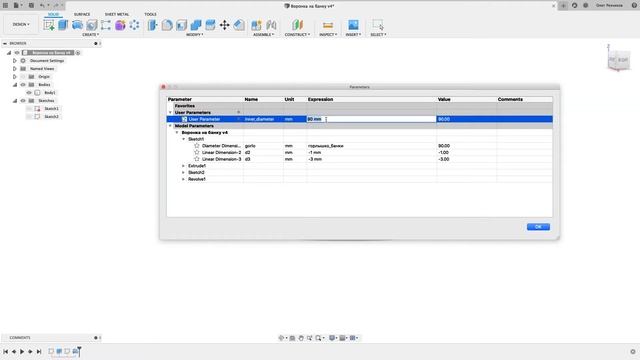Switch to the Sheet Metal tab

tap(117, 14)
